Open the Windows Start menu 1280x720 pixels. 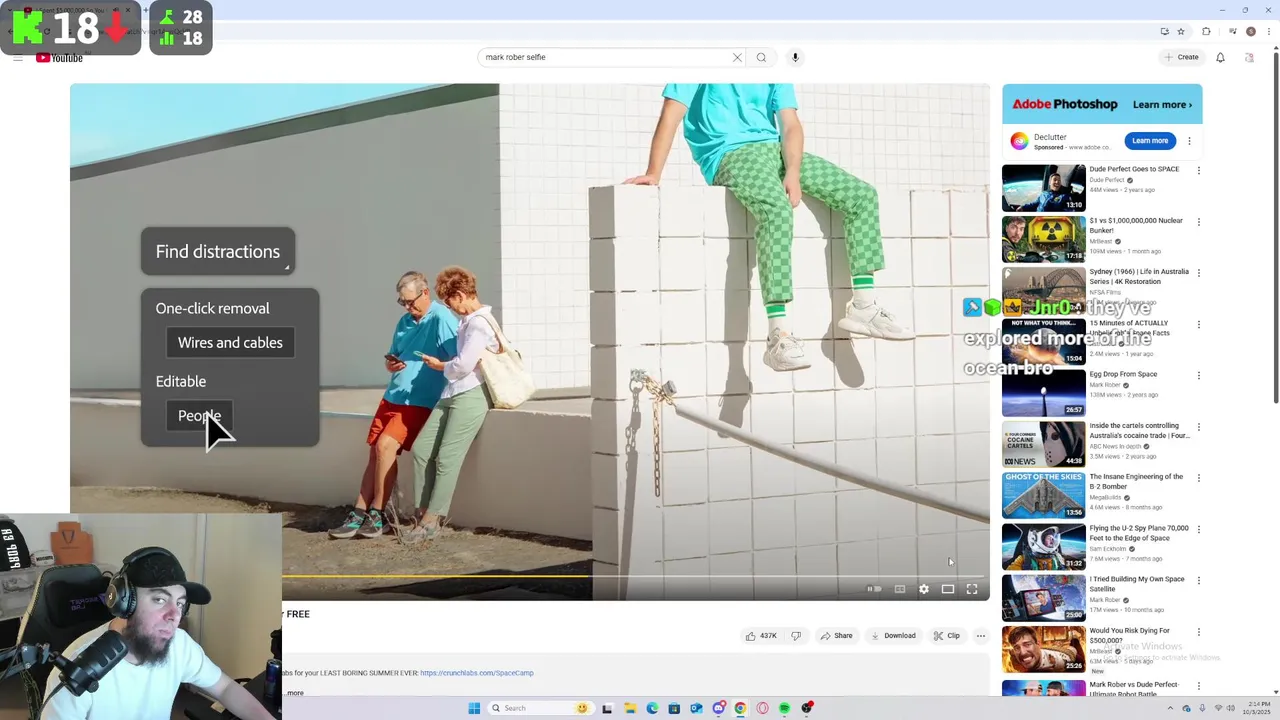click(474, 708)
